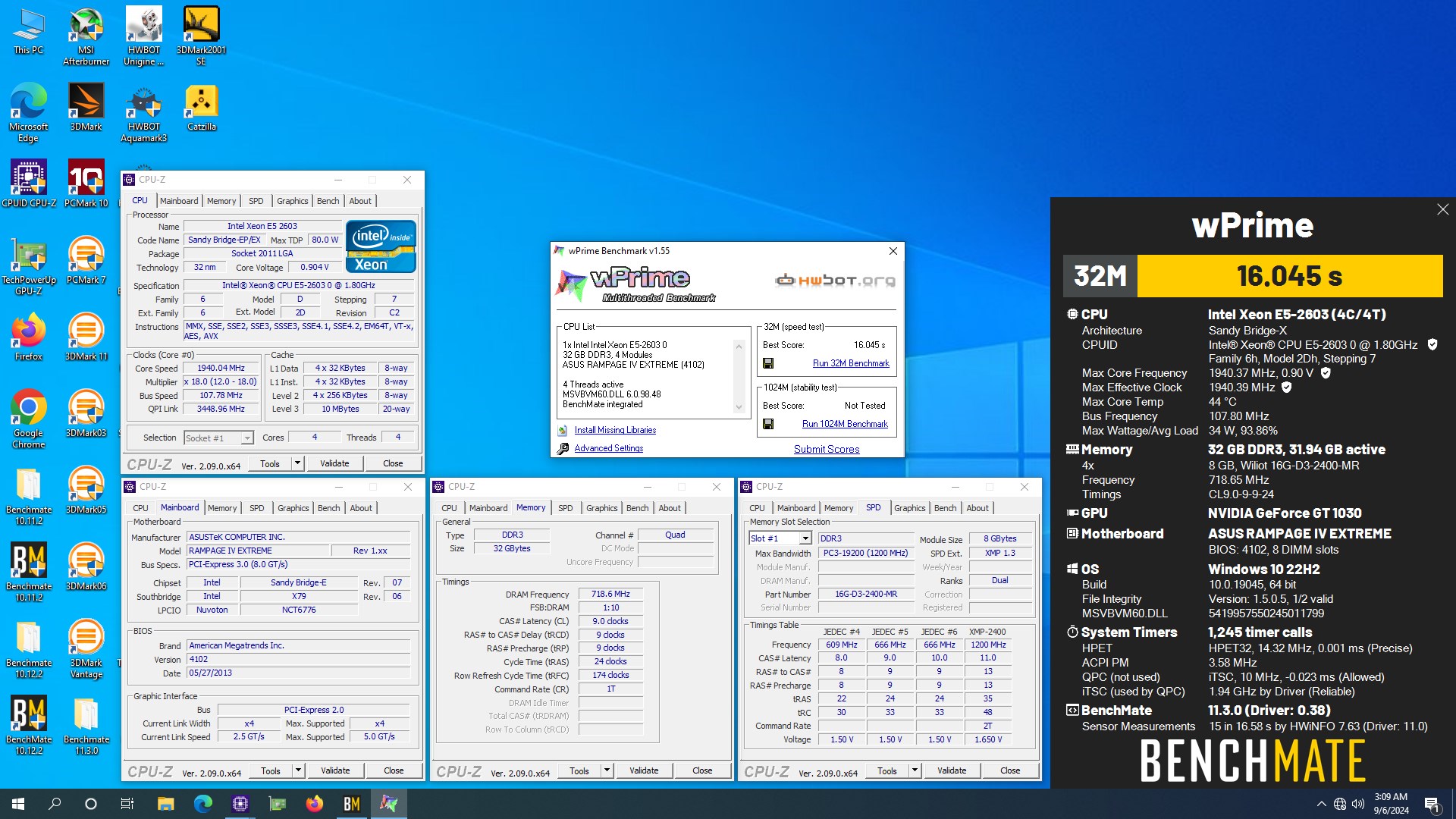1456x819 pixels.
Task: Click Validate in top CPU-Z CPU window
Action: pyautogui.click(x=334, y=463)
